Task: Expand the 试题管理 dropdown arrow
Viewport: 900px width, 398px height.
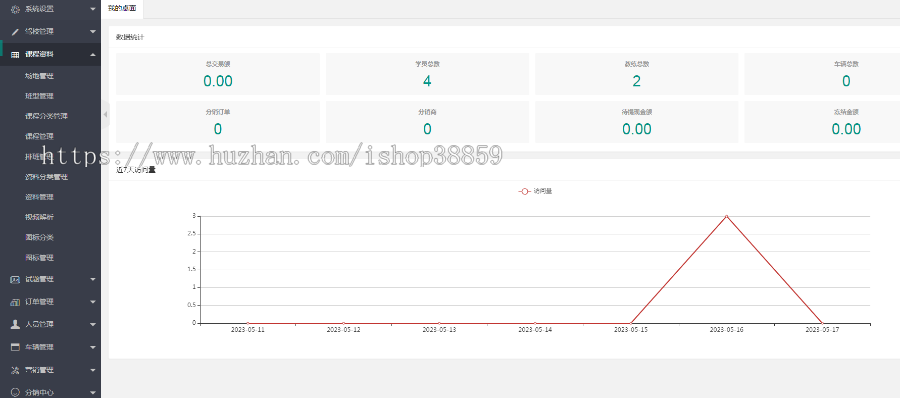Action: pyautogui.click(x=93, y=279)
